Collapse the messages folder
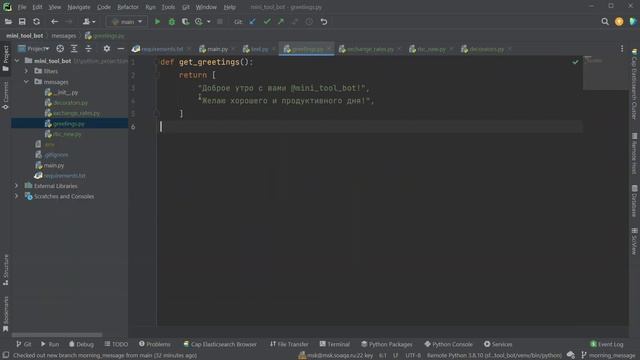Screen dimensions: 640x360 [x=27, y=82]
